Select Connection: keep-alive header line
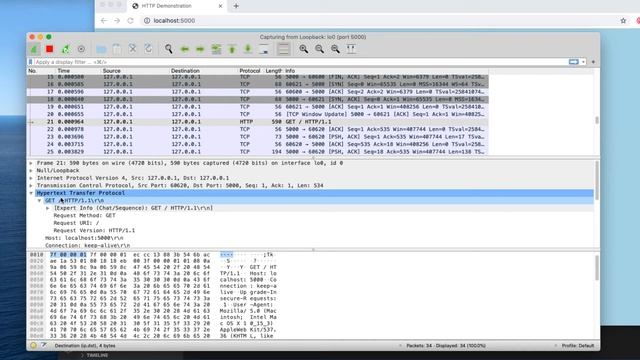Image resolution: width=640 pixels, height=360 pixels. click(88, 245)
